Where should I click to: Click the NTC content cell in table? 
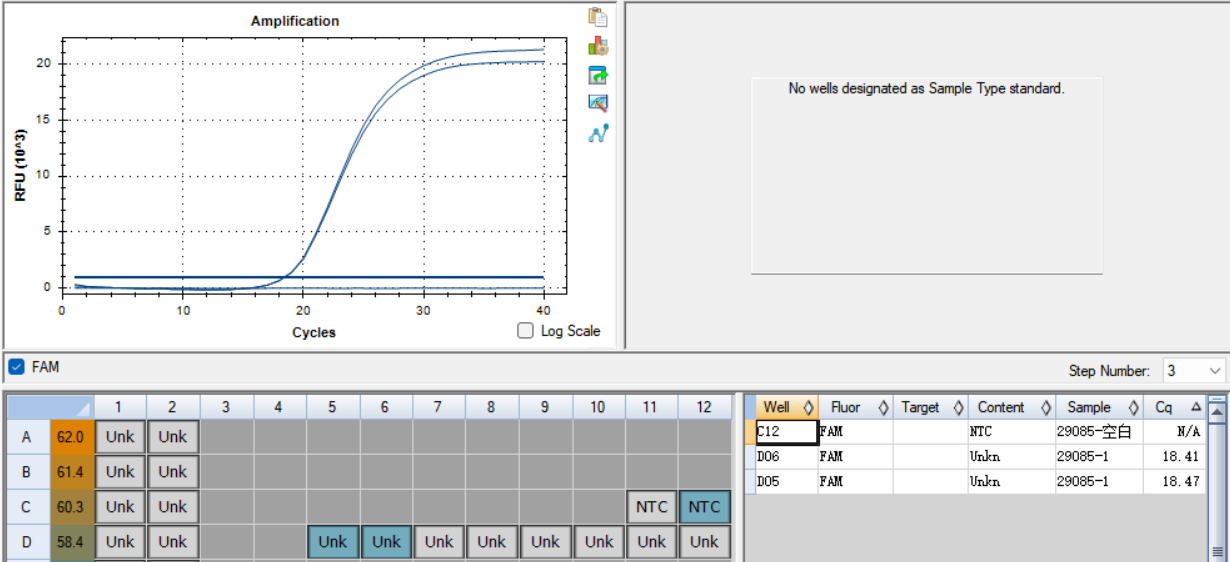click(1011, 432)
